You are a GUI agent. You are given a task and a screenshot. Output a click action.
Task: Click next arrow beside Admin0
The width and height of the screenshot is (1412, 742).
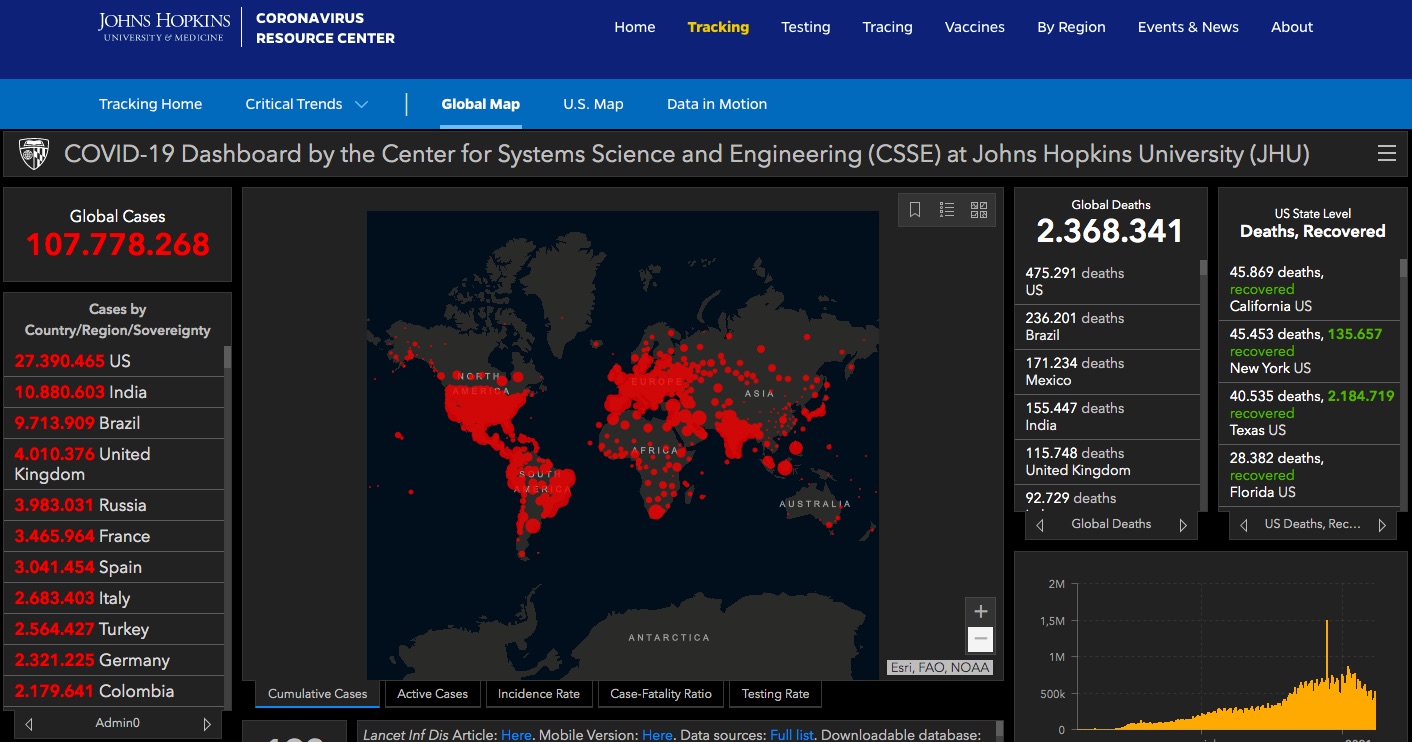tap(207, 724)
